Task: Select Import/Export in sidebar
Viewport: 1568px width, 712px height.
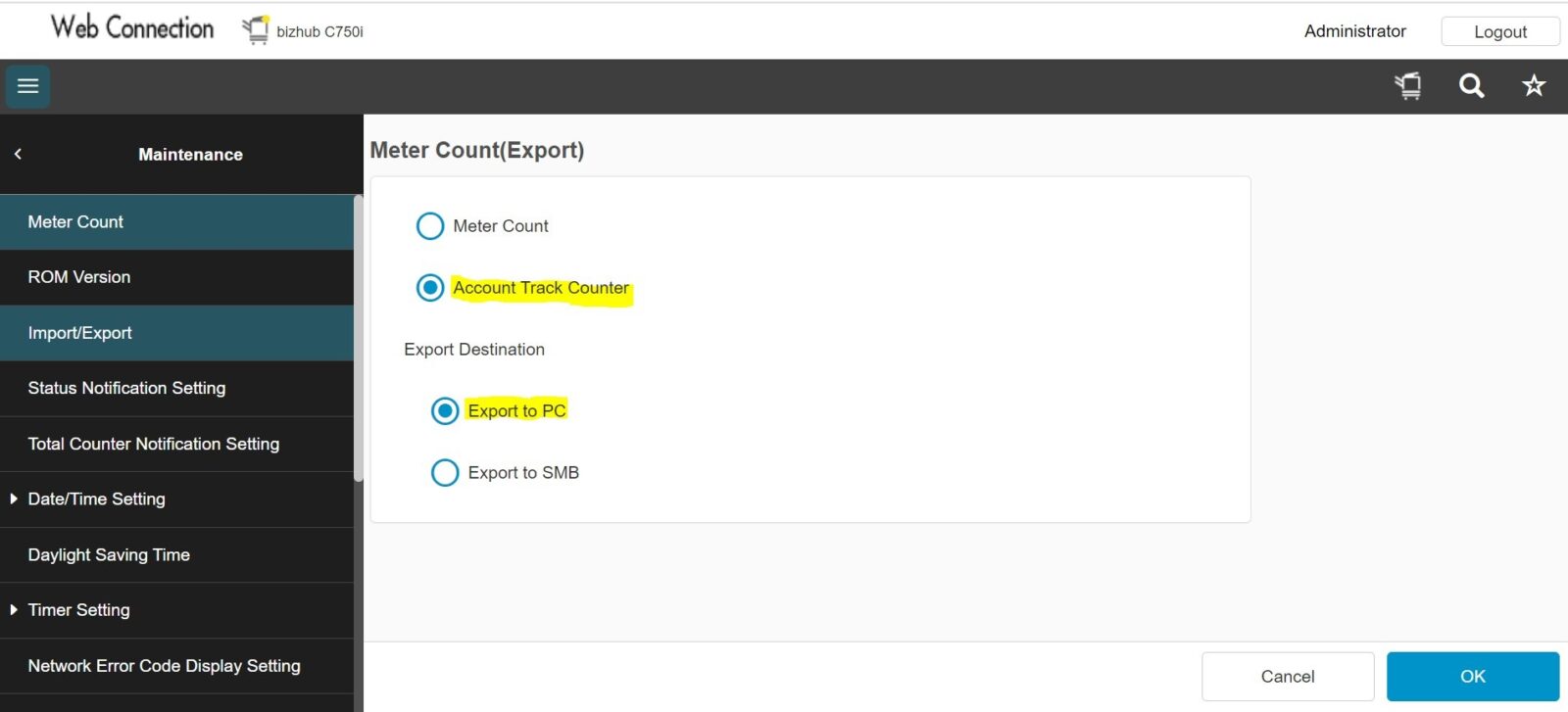Action: coord(80,333)
